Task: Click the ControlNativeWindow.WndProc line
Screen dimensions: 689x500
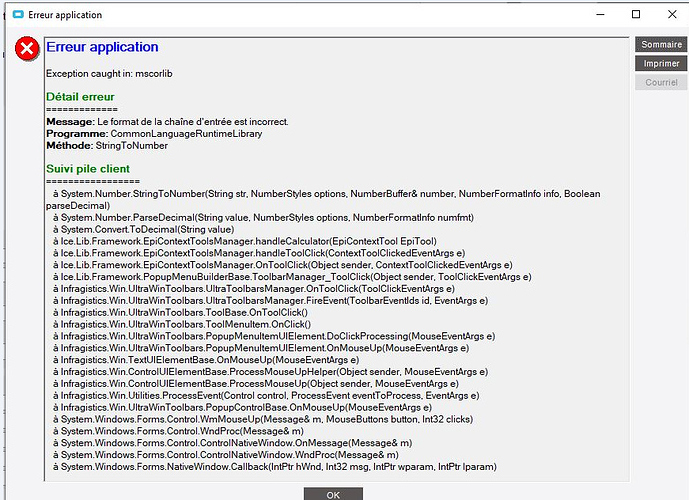Action: pyautogui.click(x=226, y=455)
